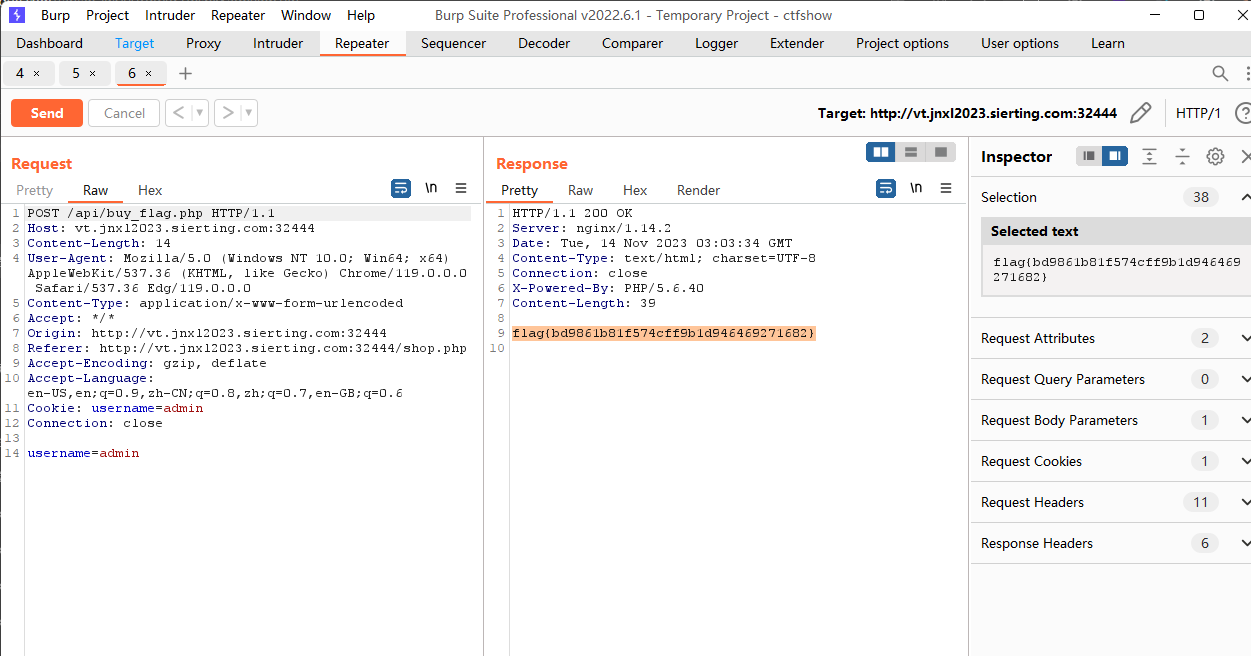Toggle word wrap icon in Response pane
1251x656 pixels.
pyautogui.click(x=886, y=188)
